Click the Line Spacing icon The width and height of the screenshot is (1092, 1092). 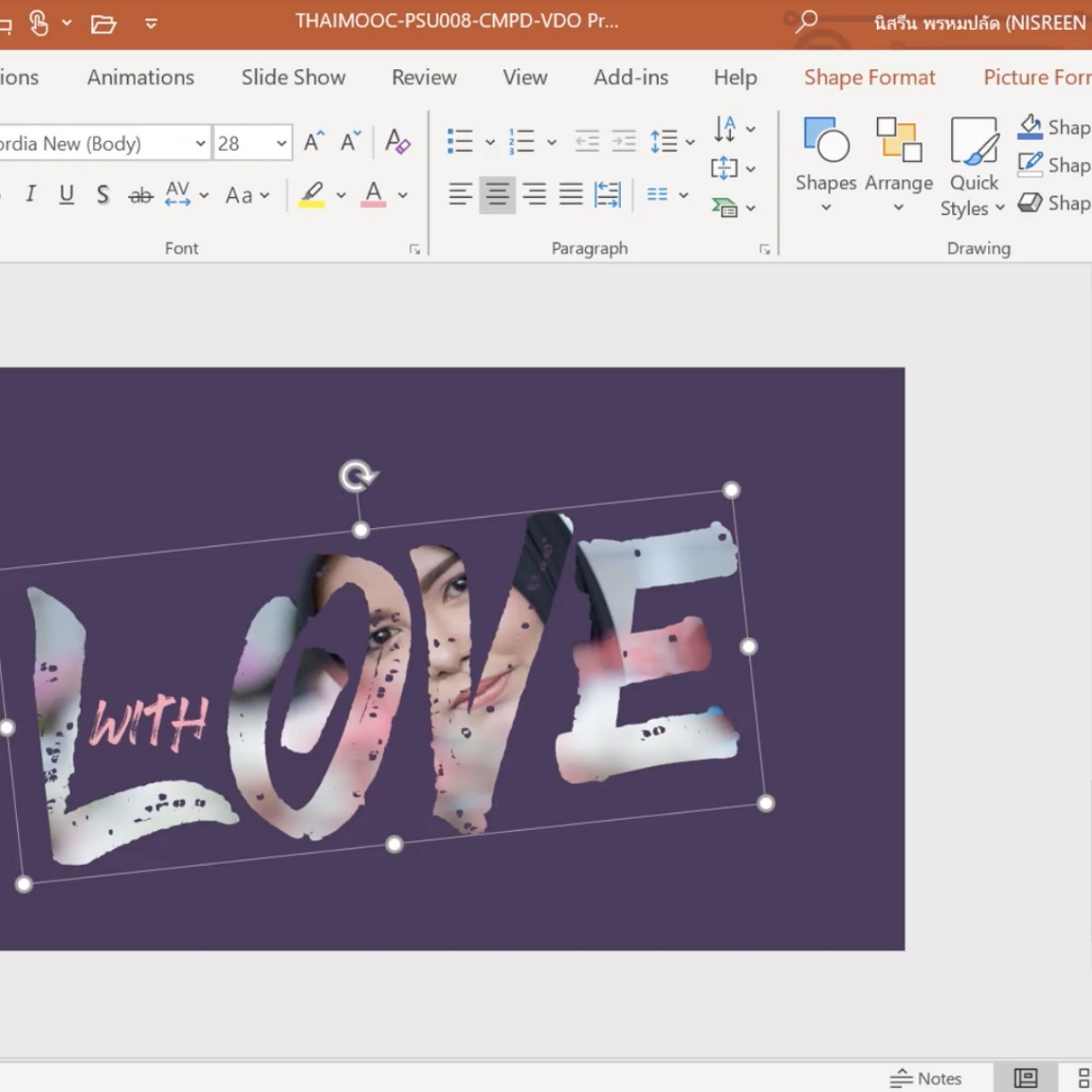(664, 142)
